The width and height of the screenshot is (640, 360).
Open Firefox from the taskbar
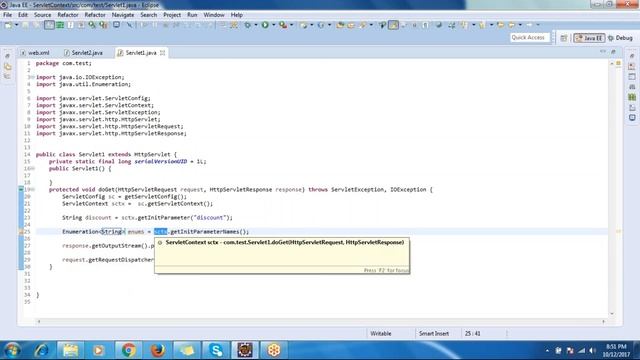pyautogui.click(x=158, y=350)
